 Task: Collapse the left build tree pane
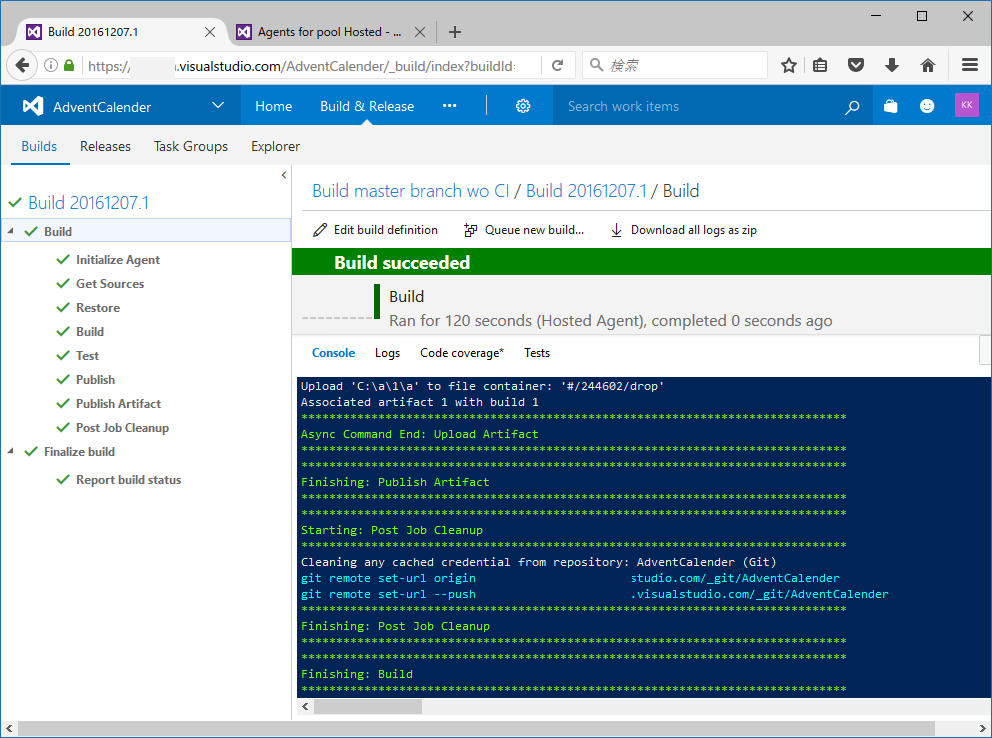click(283, 175)
